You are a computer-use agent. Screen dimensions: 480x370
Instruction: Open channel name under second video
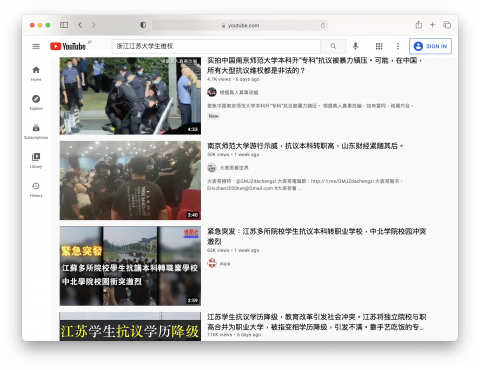[x=234, y=168]
